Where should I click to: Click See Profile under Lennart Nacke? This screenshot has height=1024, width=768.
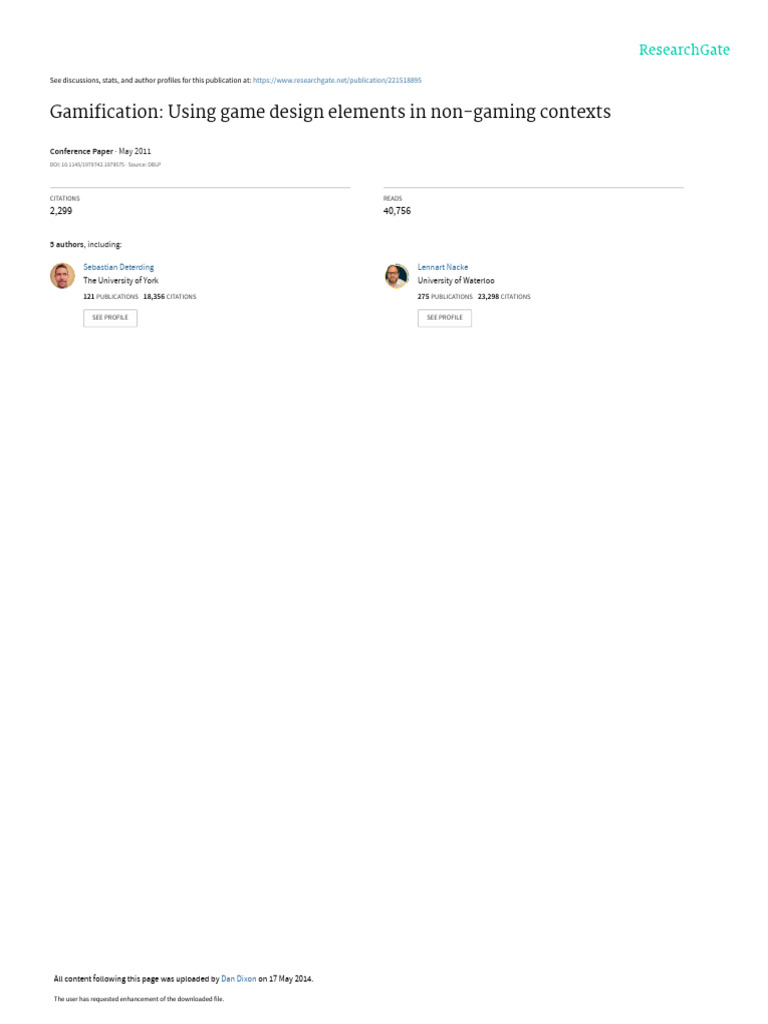coord(445,318)
